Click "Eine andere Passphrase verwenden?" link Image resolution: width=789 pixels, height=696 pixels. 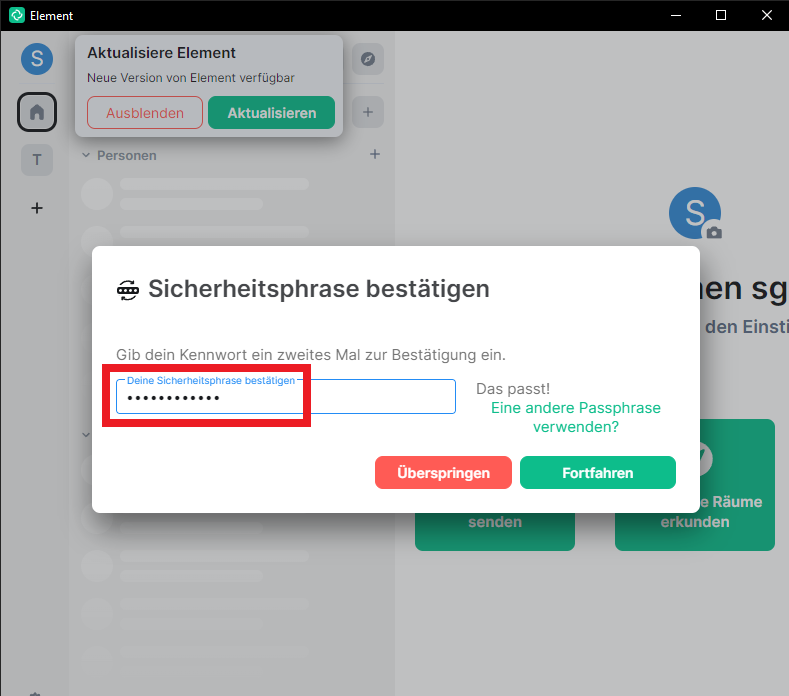[575, 417]
